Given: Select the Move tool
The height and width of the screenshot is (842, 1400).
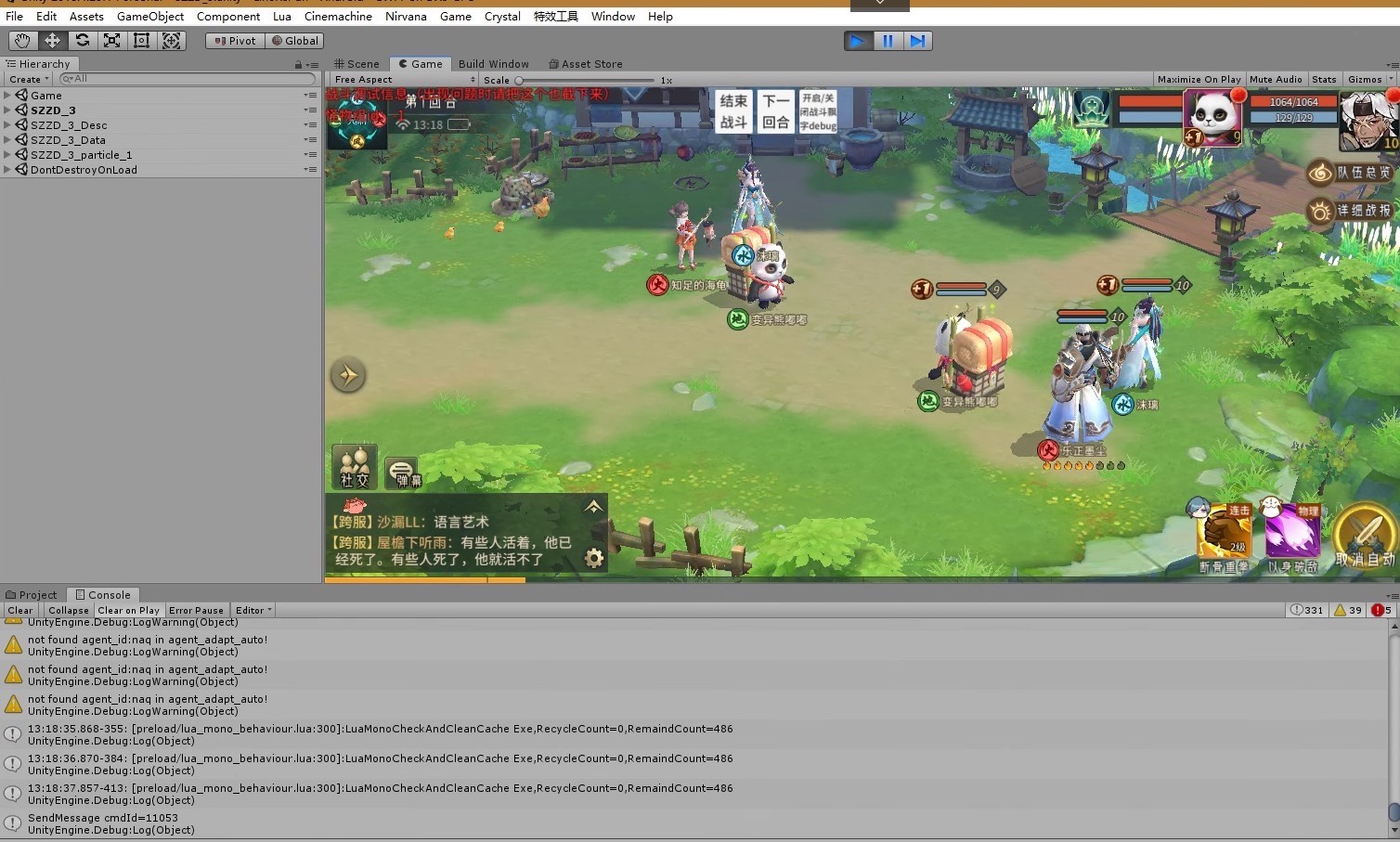Looking at the screenshot, I should [52, 41].
